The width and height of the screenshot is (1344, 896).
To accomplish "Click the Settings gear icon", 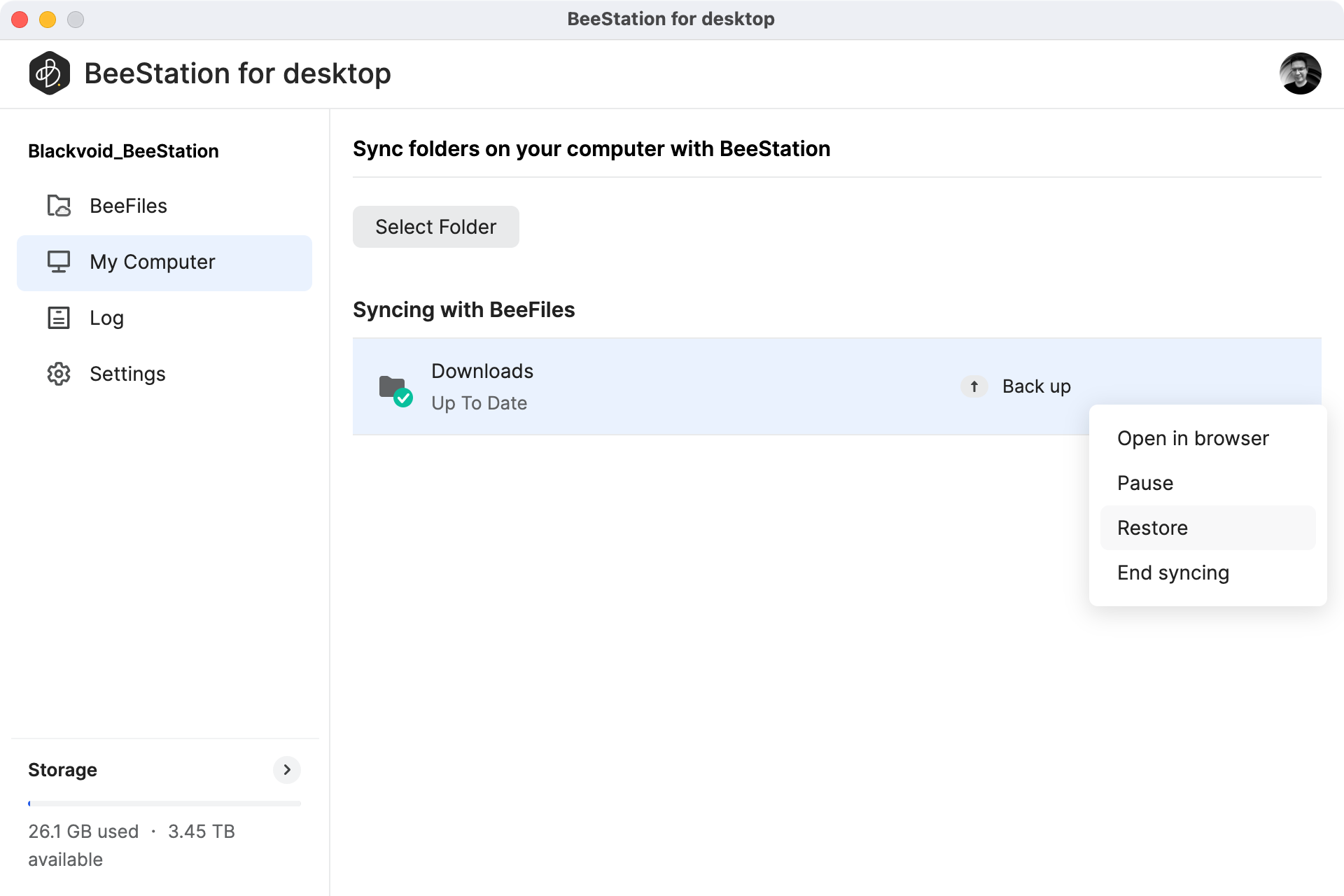I will click(59, 374).
